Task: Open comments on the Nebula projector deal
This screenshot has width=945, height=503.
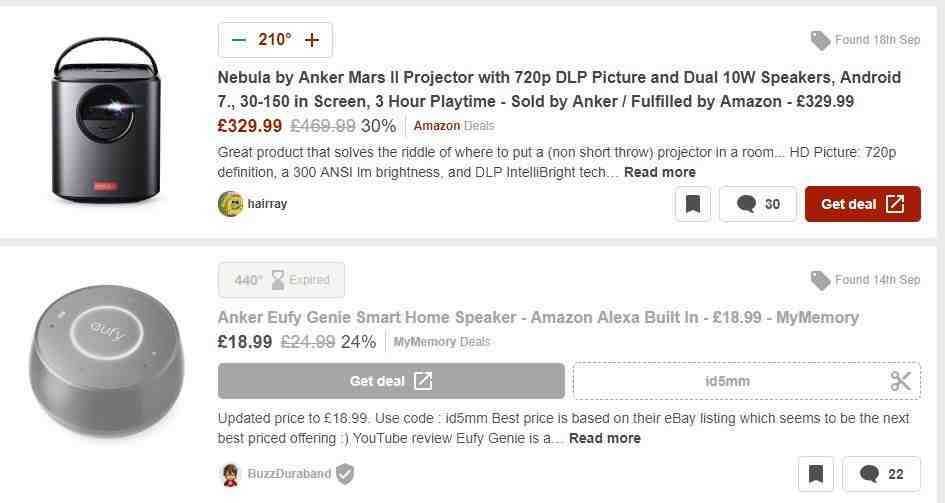Action: point(758,204)
